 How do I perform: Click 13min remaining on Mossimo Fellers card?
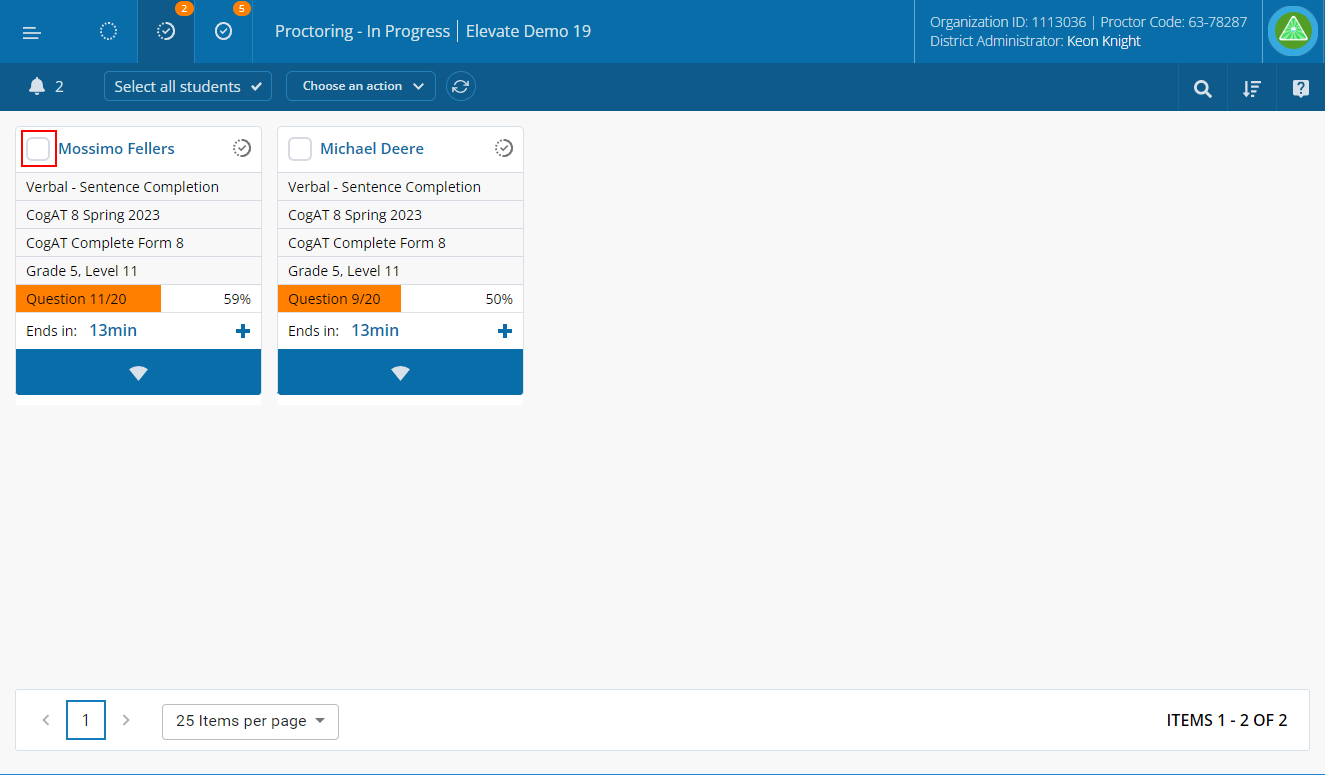coord(113,330)
